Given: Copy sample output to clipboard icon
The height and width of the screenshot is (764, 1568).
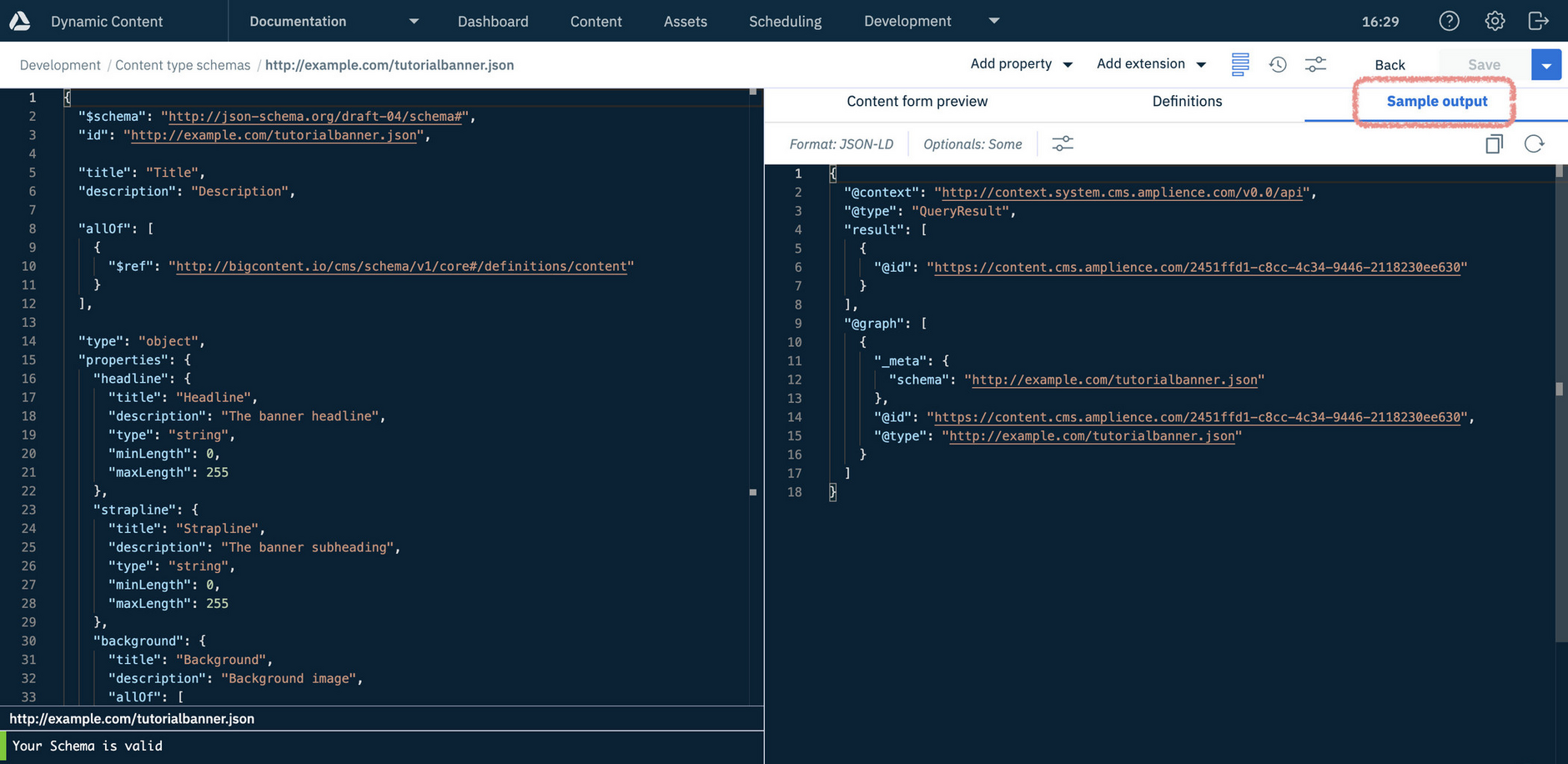Looking at the screenshot, I should (1494, 143).
